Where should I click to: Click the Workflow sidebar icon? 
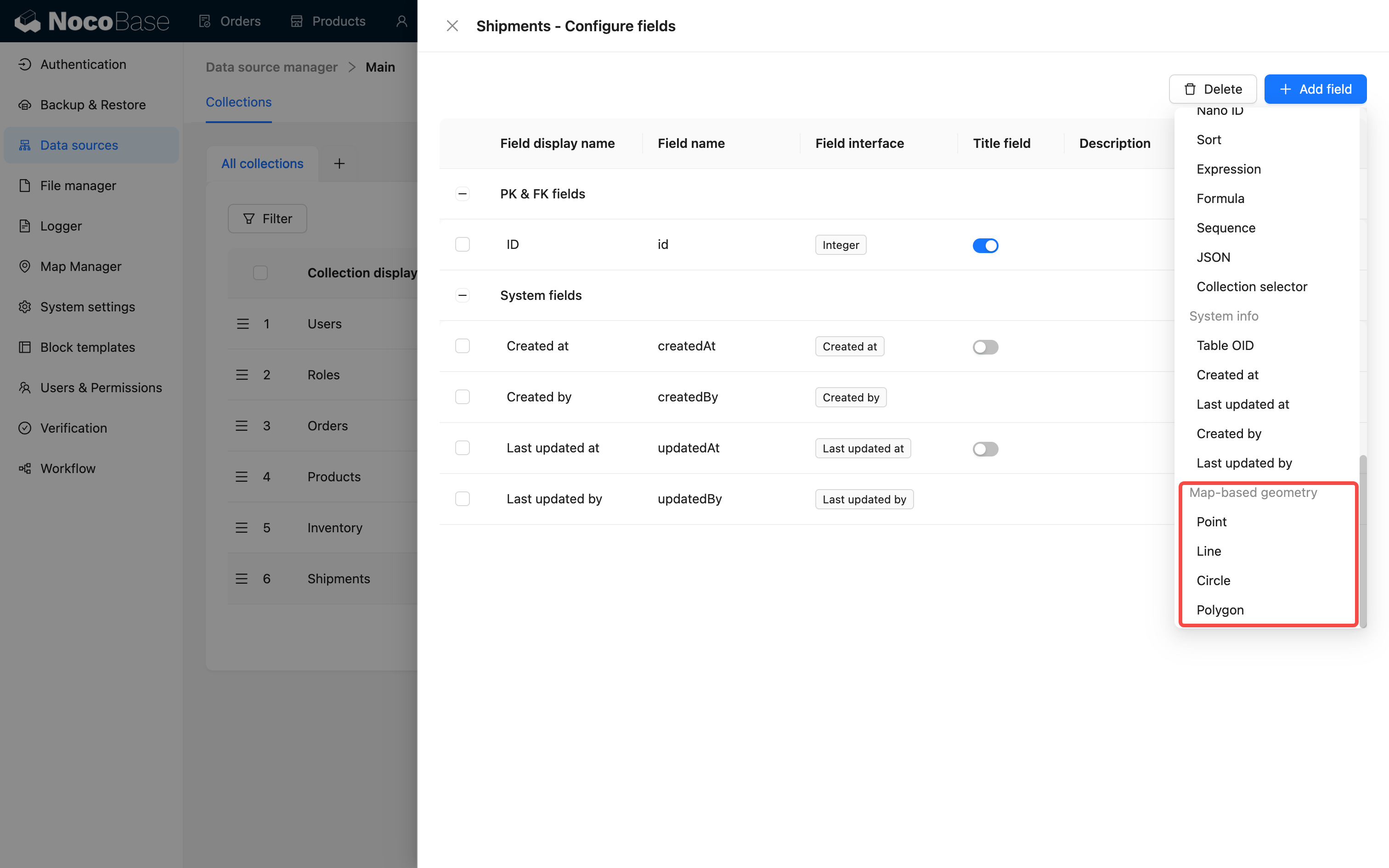(x=25, y=468)
